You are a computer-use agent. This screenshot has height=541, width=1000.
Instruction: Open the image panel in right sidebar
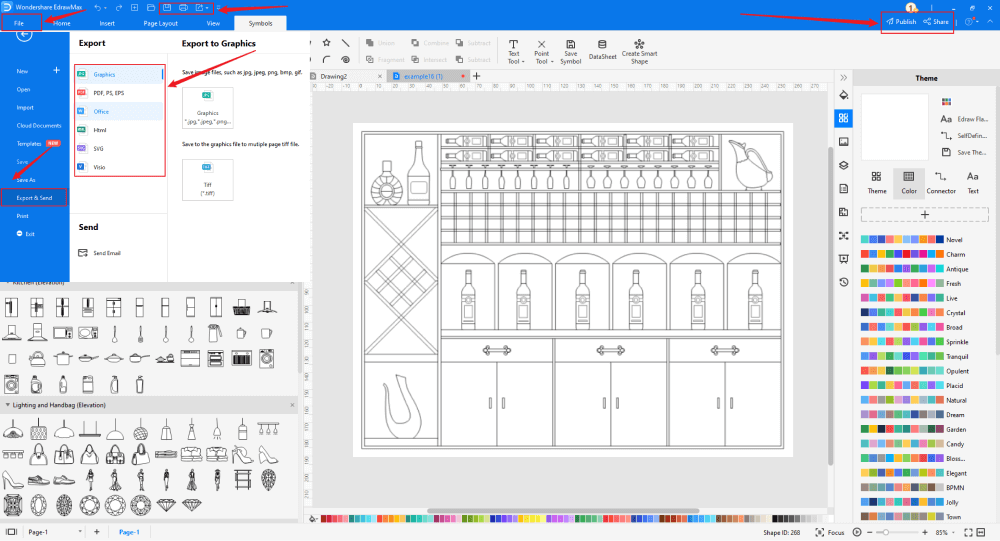[843, 142]
